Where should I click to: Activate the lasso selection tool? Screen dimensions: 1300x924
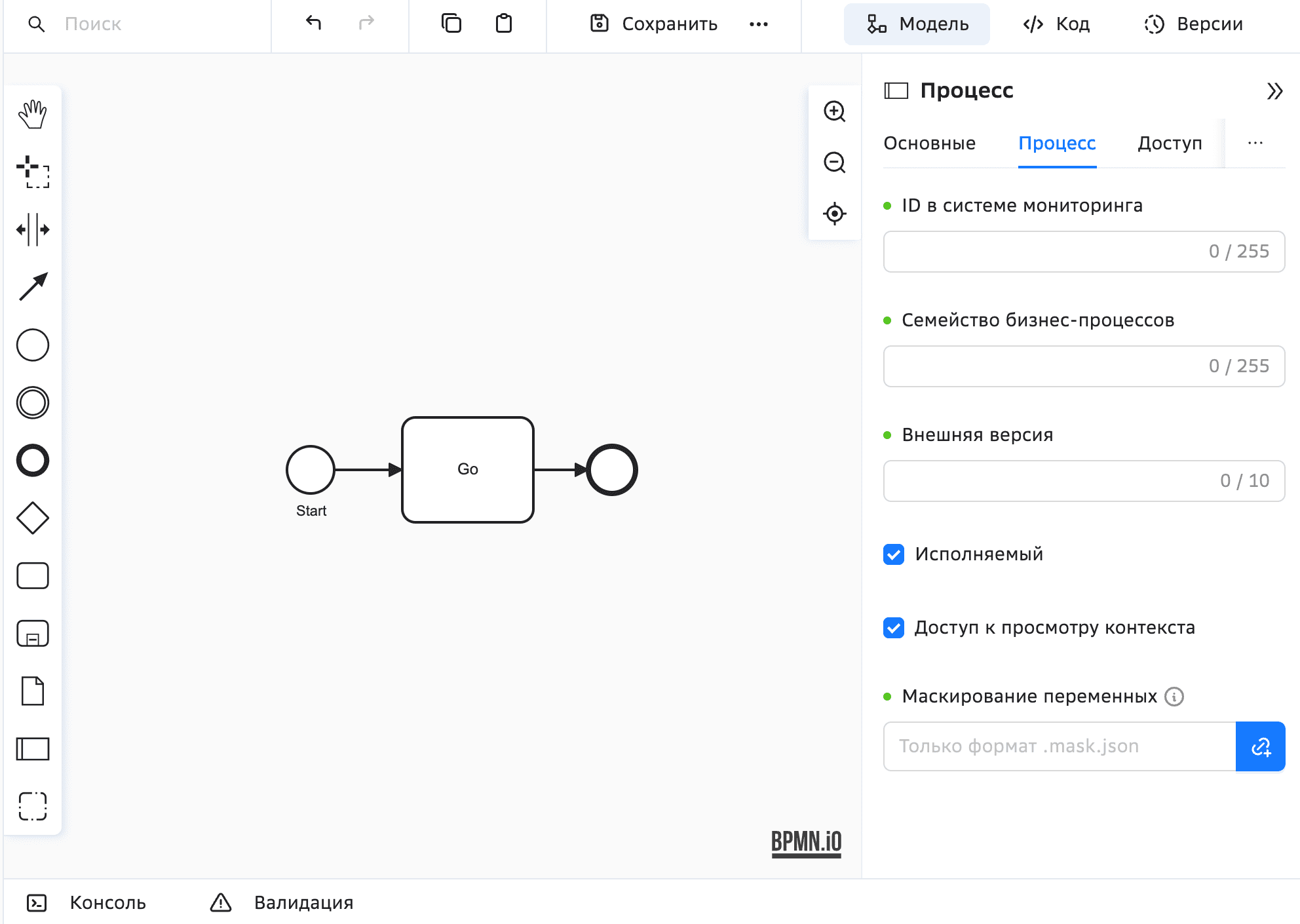tap(33, 172)
